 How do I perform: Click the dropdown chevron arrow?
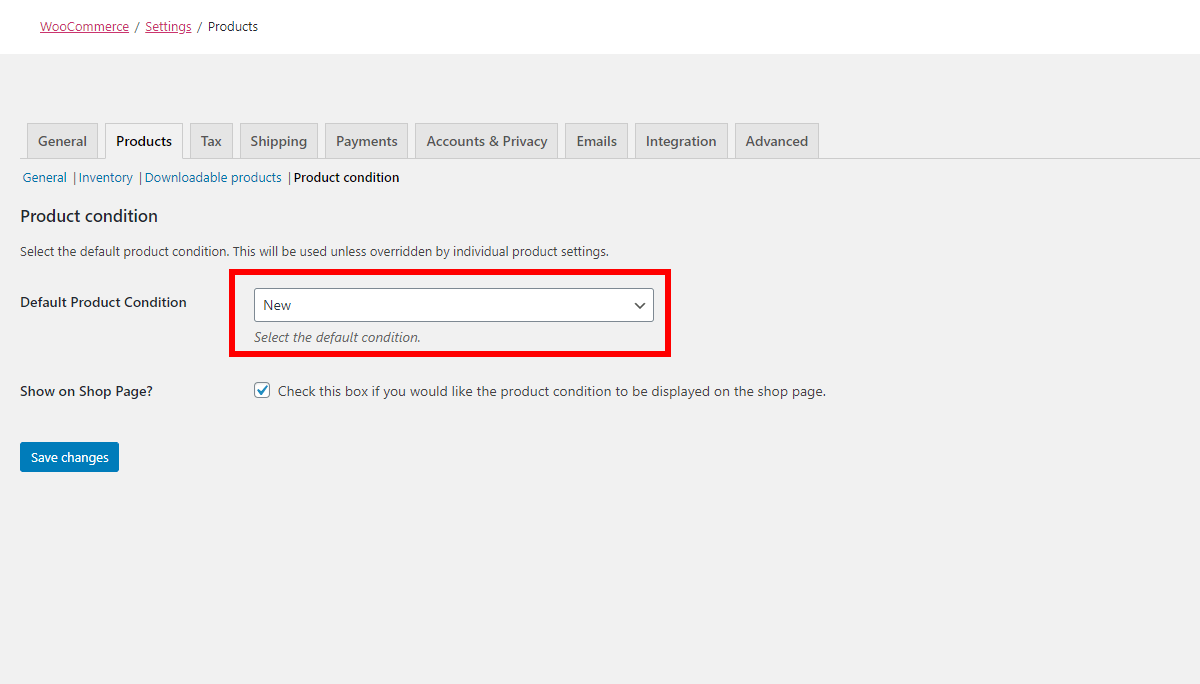tap(640, 305)
